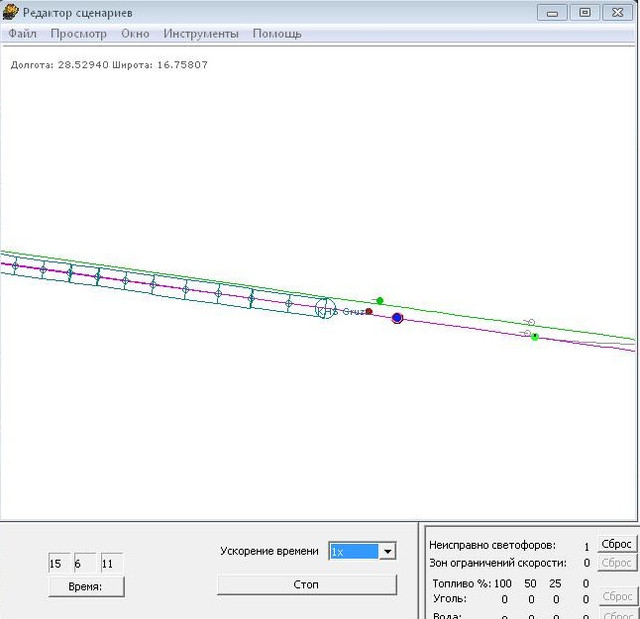Click the dark green signal dot above the track
640x619 pixels.
point(380,301)
